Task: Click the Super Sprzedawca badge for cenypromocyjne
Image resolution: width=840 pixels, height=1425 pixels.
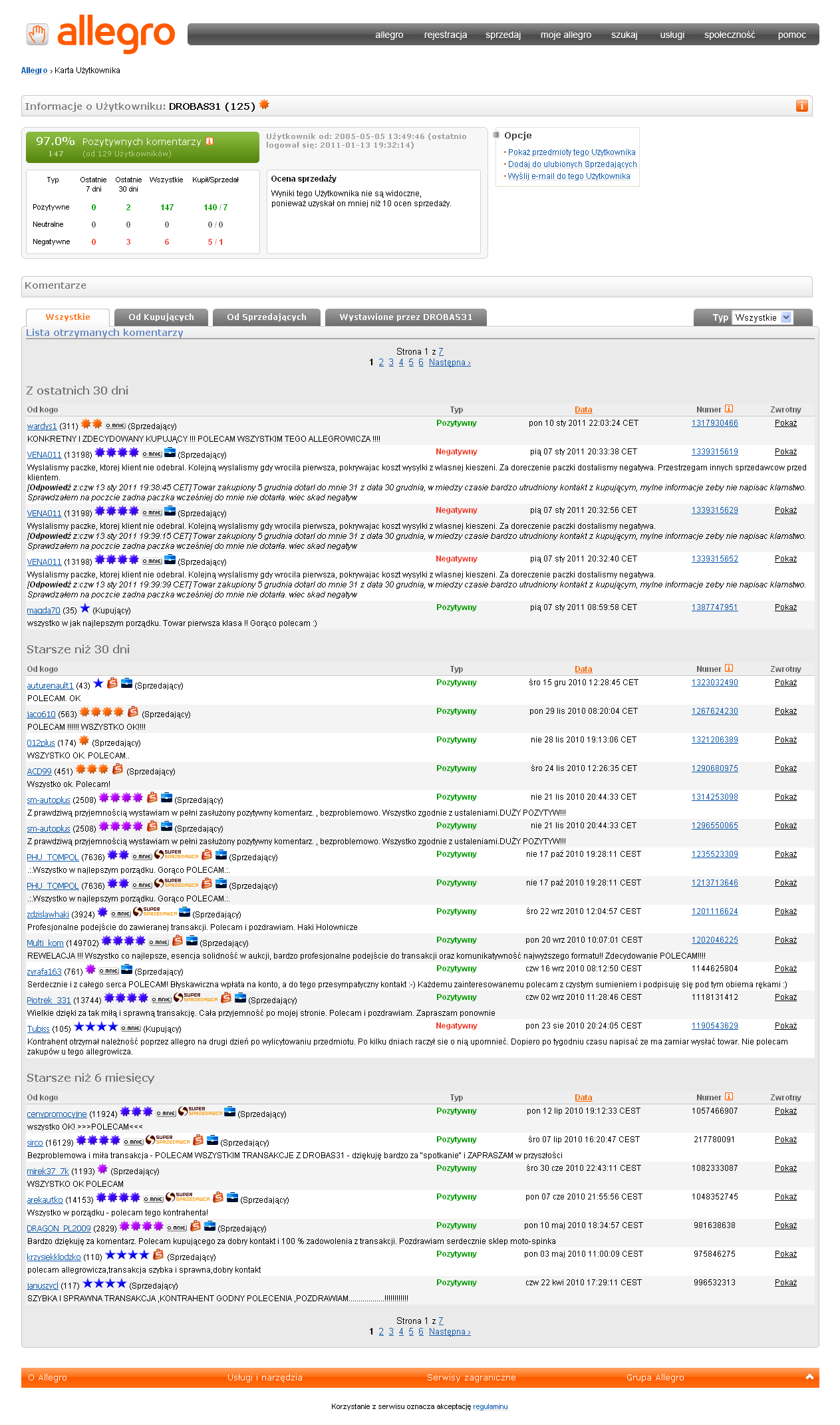Action: [200, 1111]
